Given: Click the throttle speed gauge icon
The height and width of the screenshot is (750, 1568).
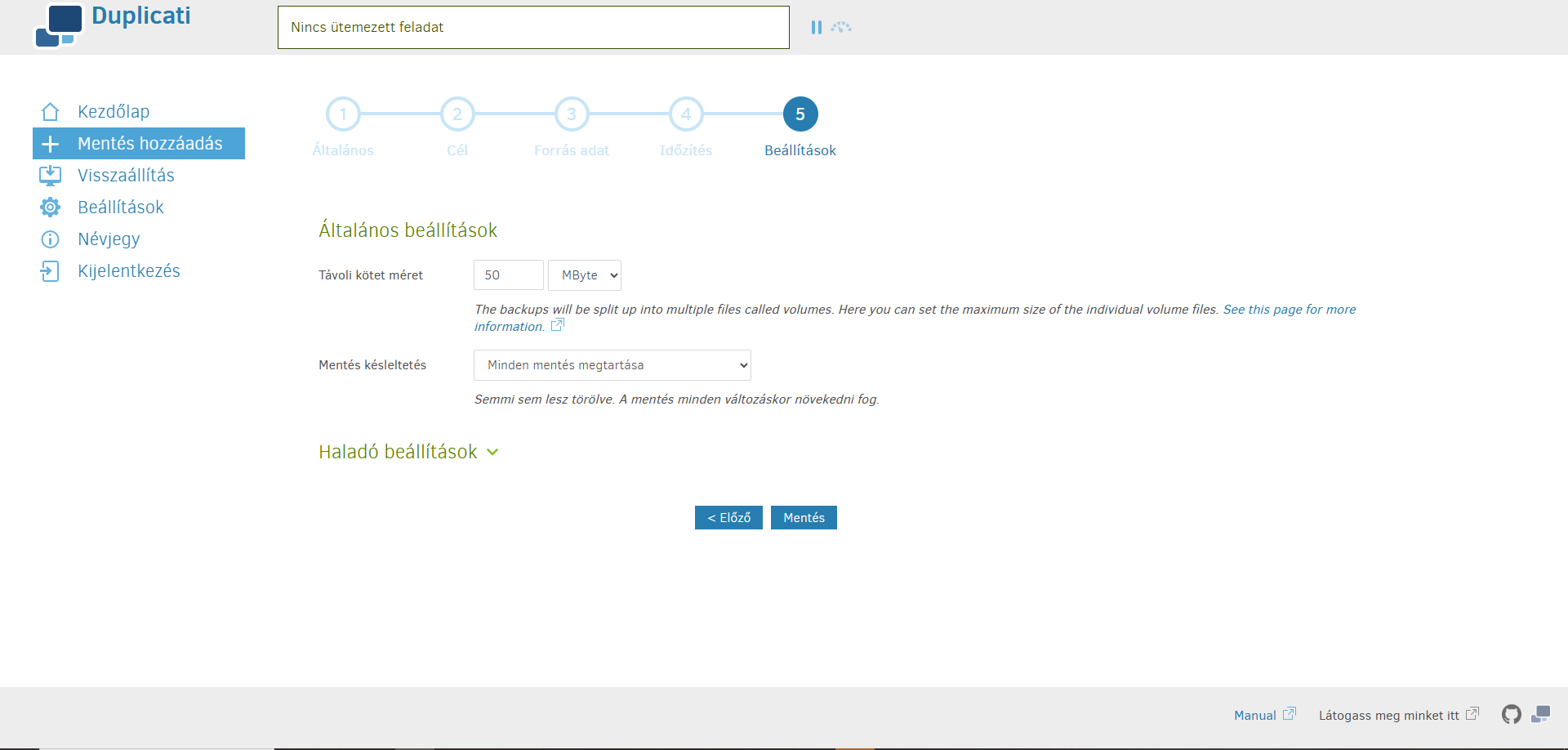Looking at the screenshot, I should pyautogui.click(x=841, y=27).
